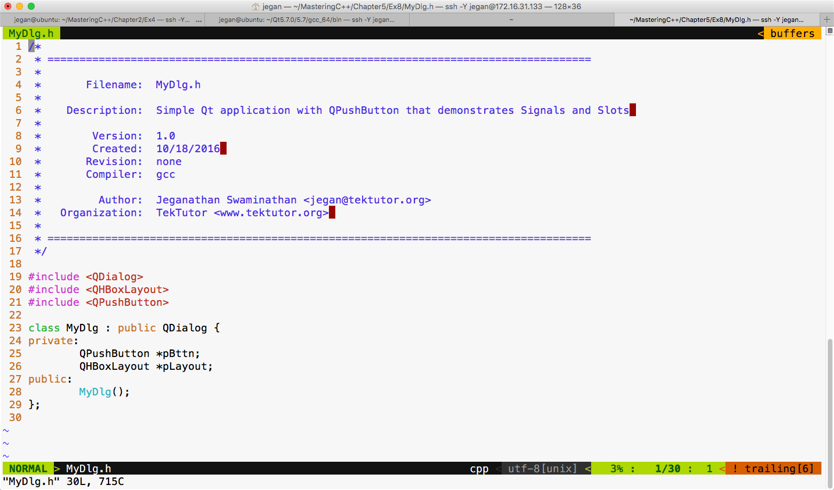This screenshot has height=490, width=834.
Task: Click "<www.tektutor.org>" on Organization line
Action: 271,213
